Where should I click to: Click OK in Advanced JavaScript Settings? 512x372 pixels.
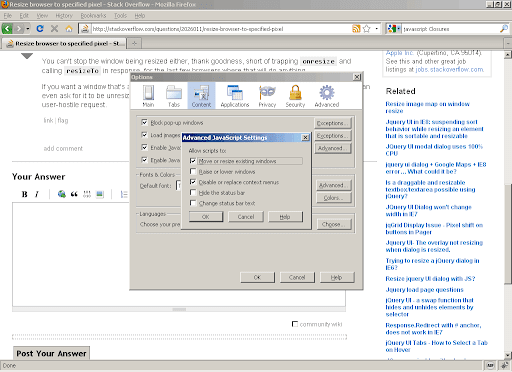(x=206, y=217)
